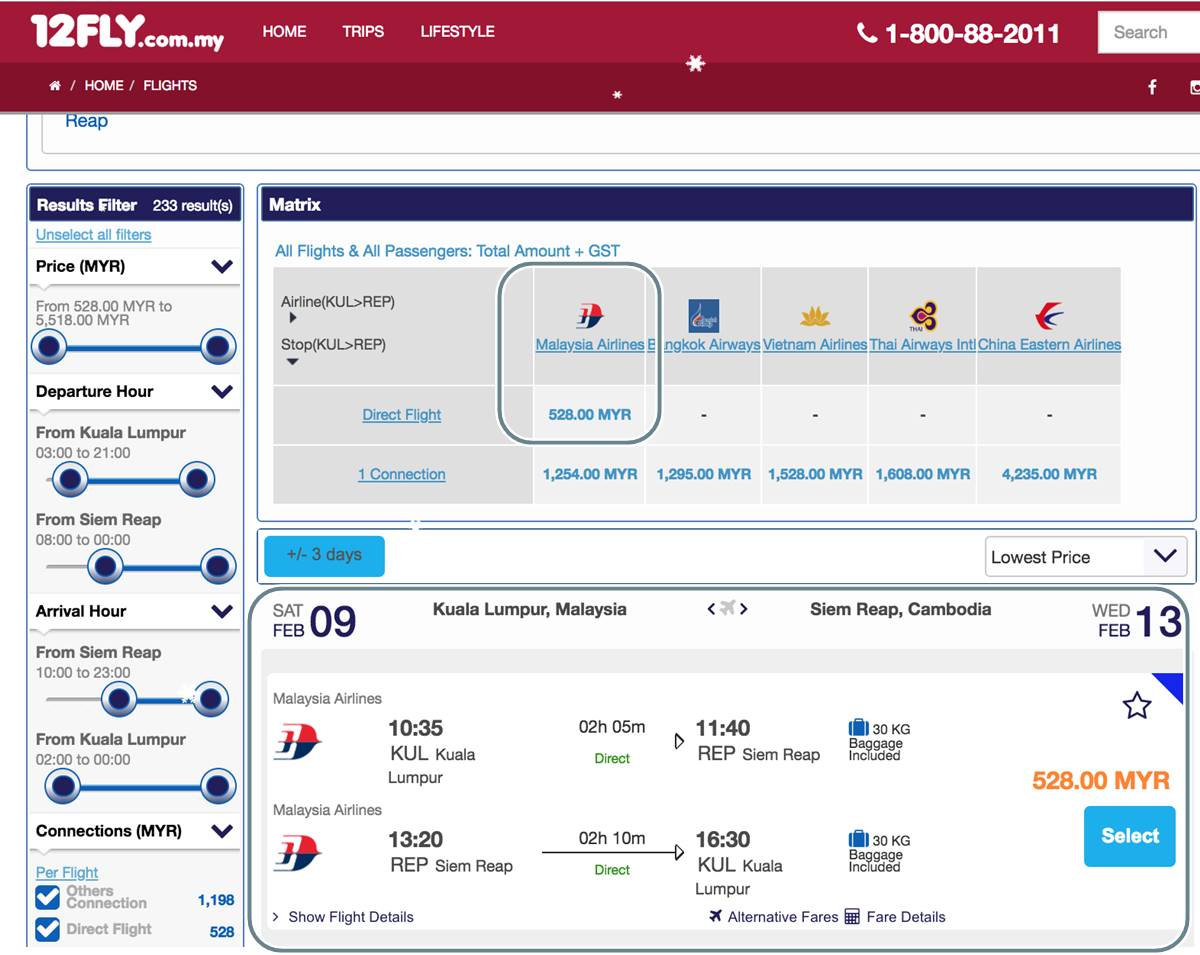Collapse the Arrival Hour filter section

coord(222,612)
